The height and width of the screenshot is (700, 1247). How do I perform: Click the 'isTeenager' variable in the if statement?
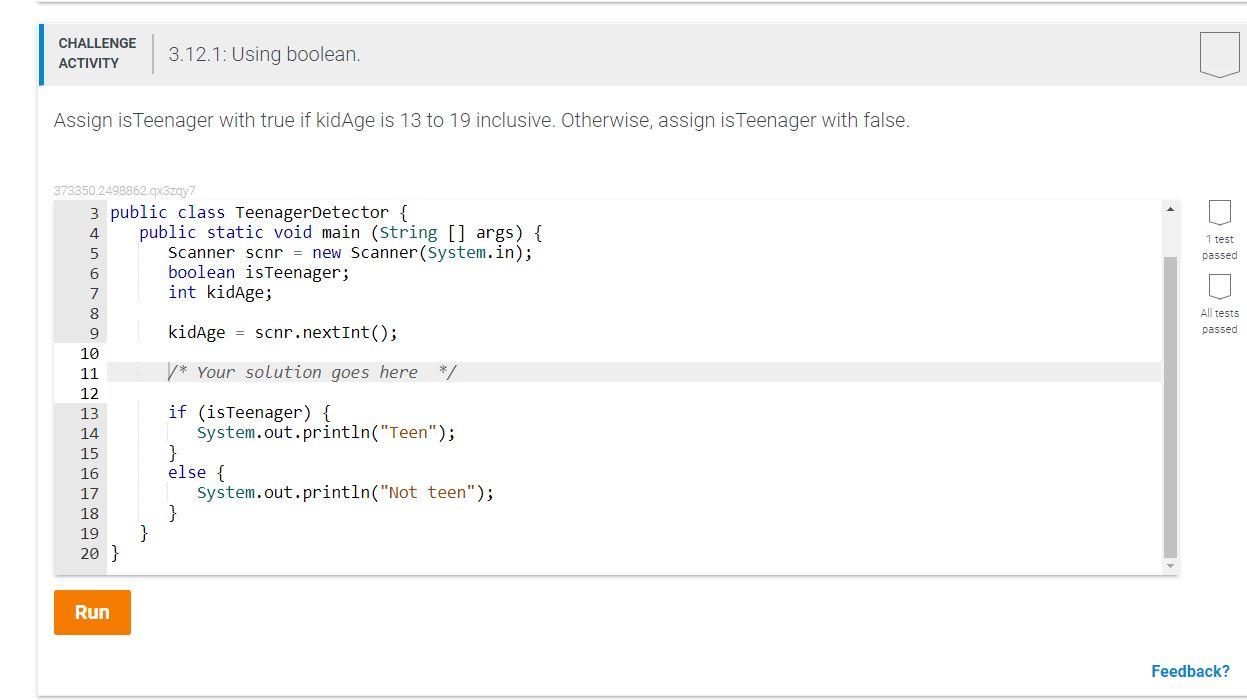254,412
